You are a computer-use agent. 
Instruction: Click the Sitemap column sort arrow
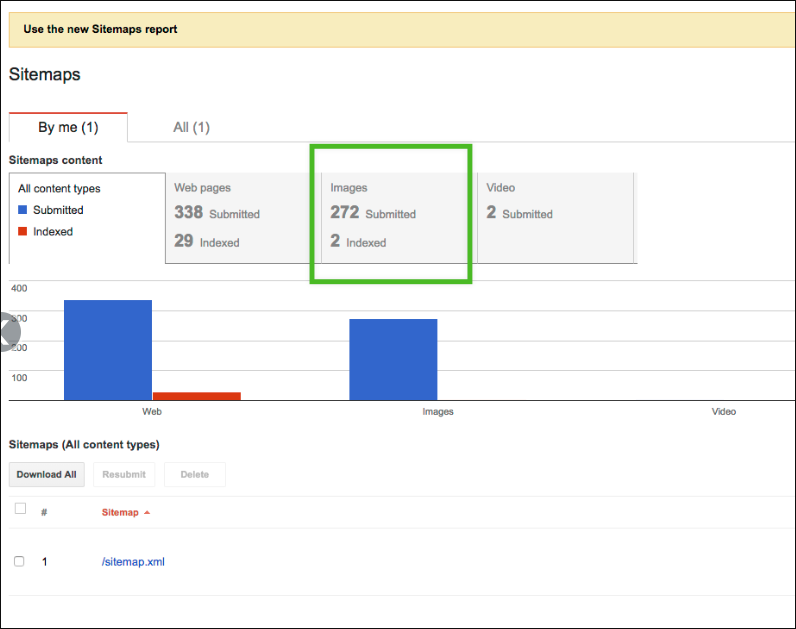pyautogui.click(x=148, y=513)
